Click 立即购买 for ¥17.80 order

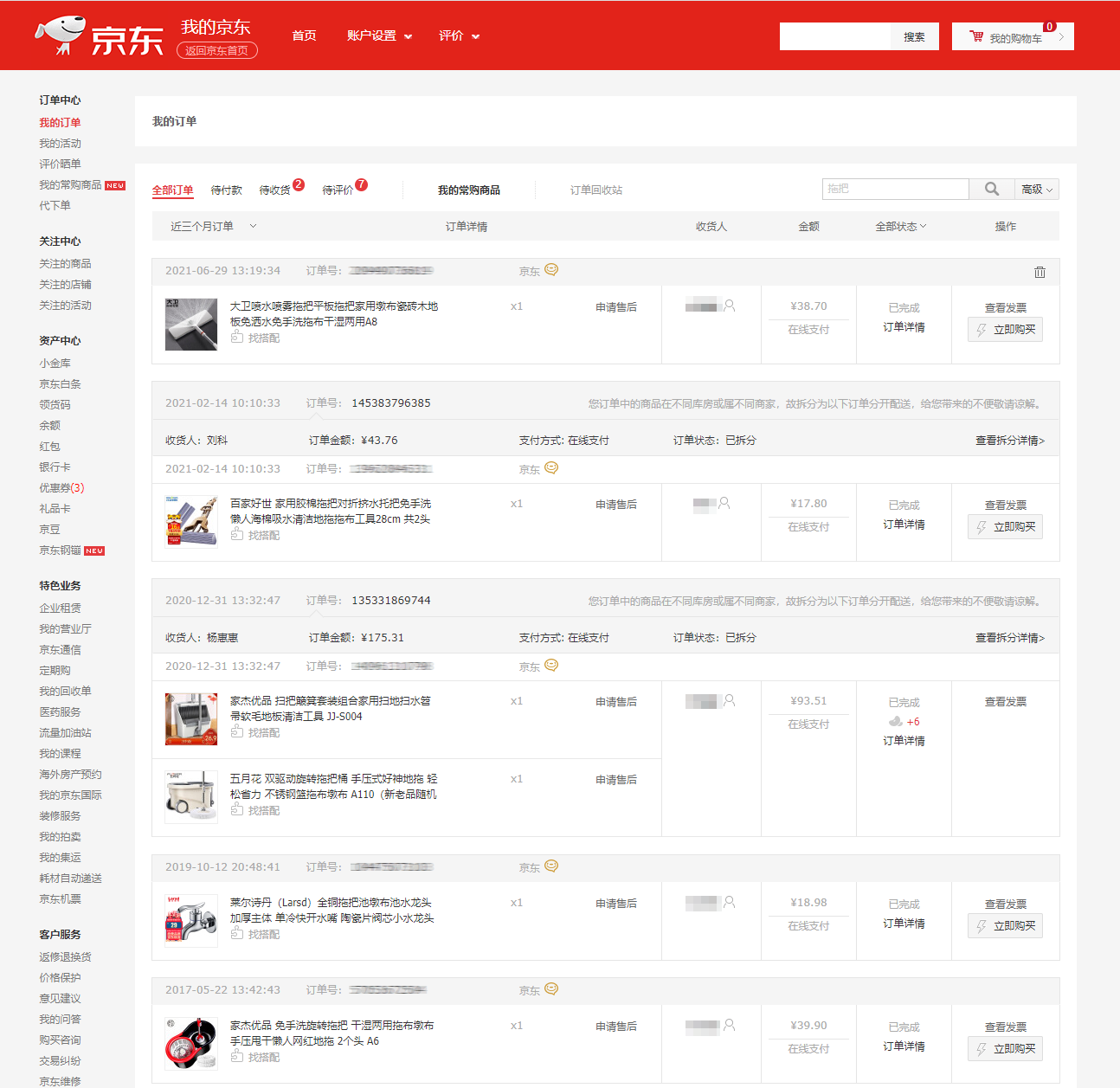(x=1005, y=527)
